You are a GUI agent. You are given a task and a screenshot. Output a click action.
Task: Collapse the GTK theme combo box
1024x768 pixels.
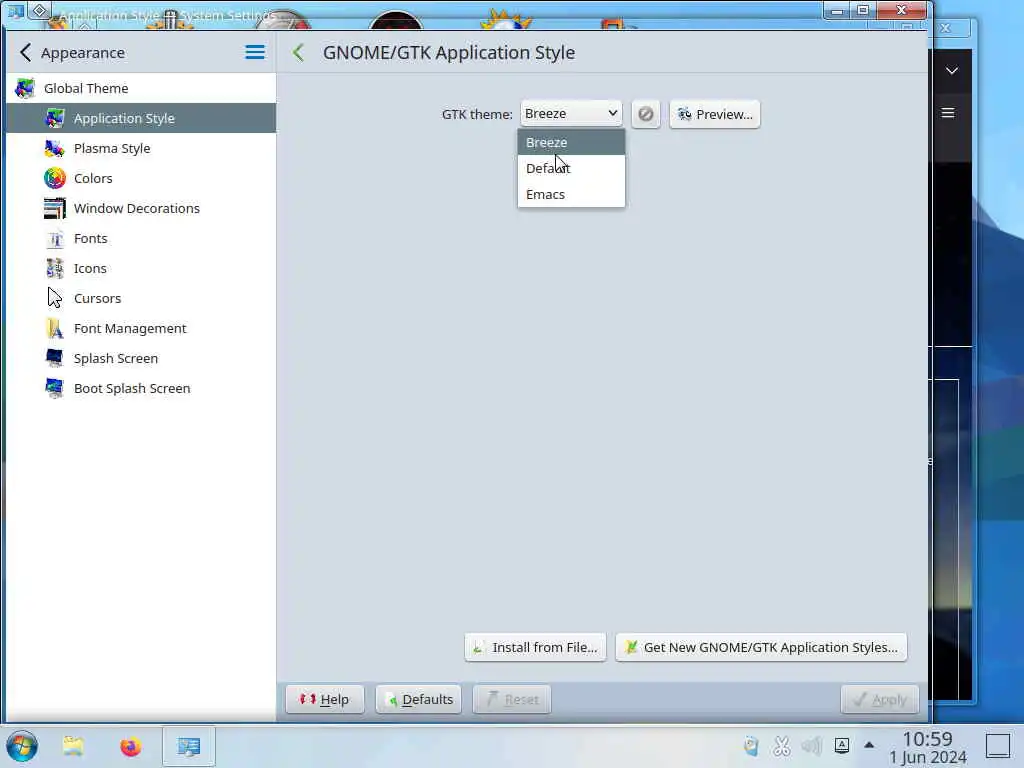pyautogui.click(x=571, y=114)
